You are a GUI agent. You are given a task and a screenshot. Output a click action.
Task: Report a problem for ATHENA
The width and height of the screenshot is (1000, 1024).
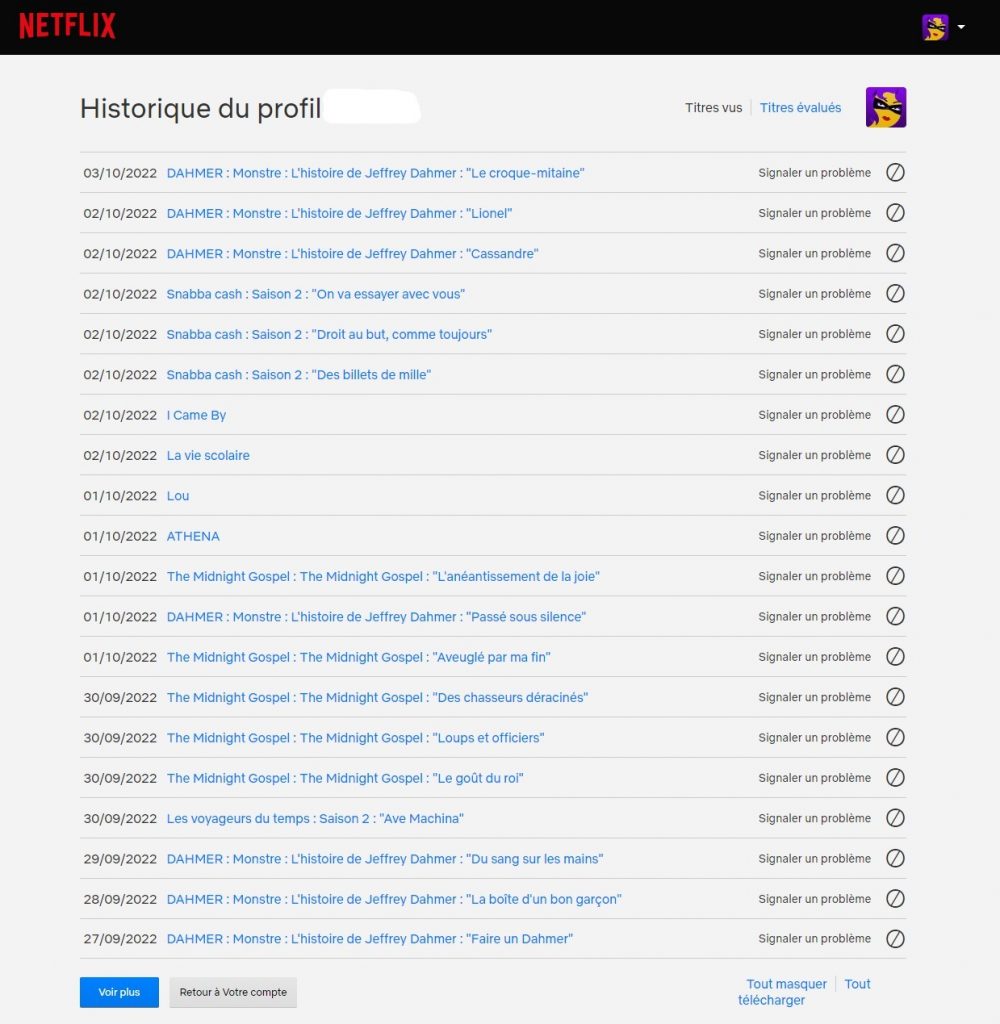click(815, 536)
